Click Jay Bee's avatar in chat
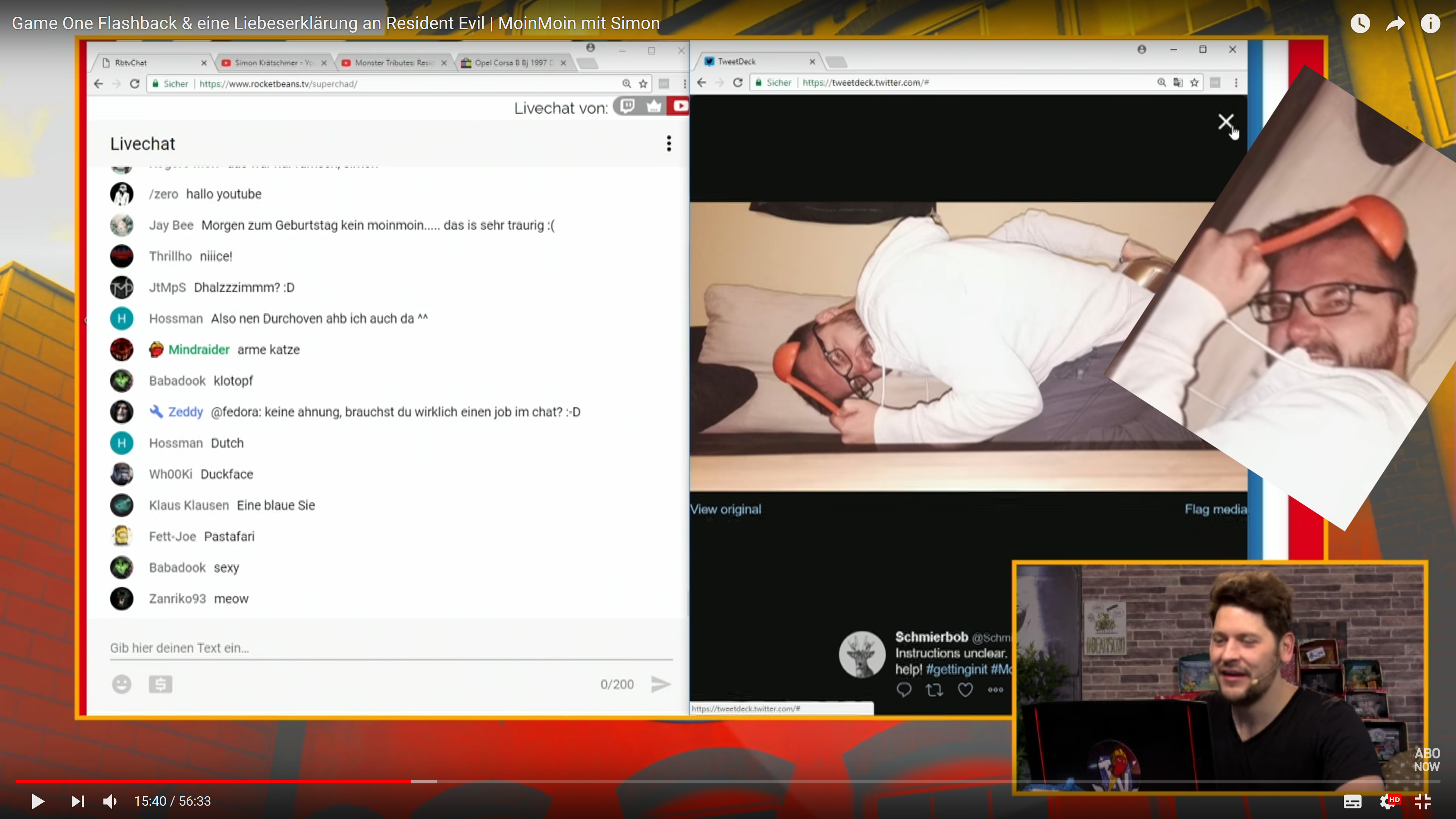Screen dimensions: 1456x819 [x=121, y=225]
